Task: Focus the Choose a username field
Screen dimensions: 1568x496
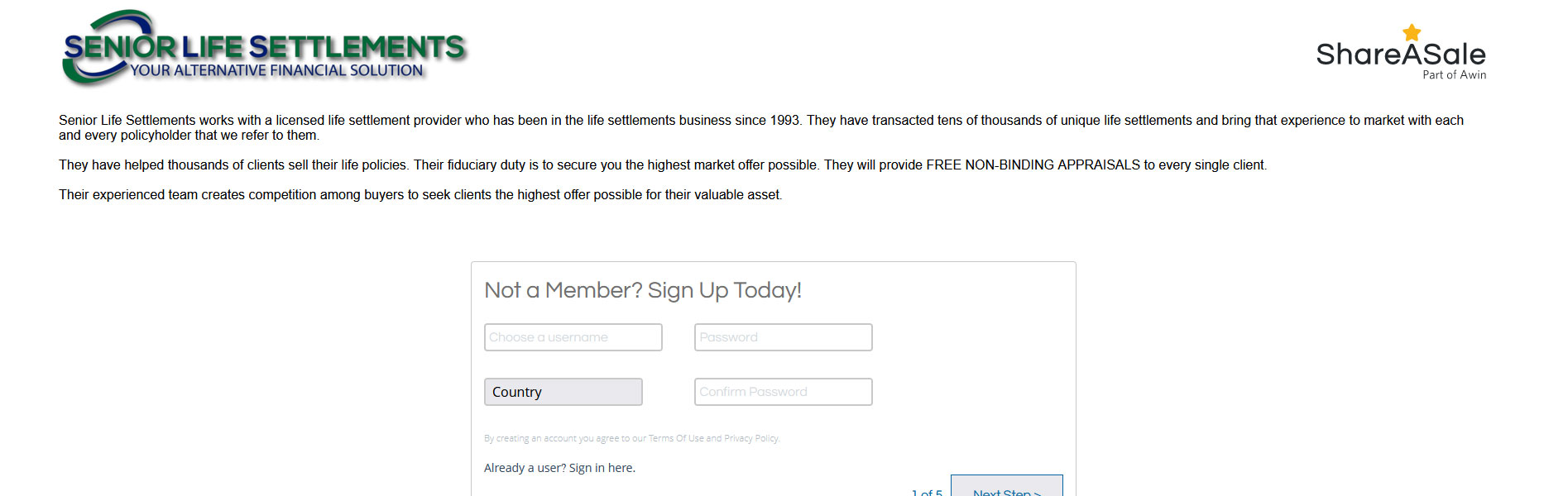Action: [573, 337]
